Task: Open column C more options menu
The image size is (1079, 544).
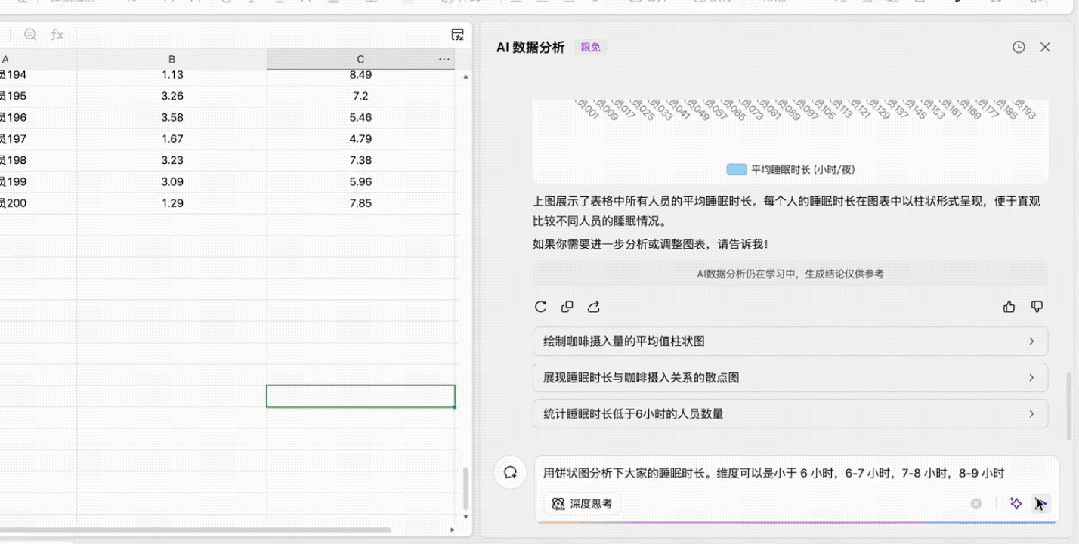Action: pos(444,59)
